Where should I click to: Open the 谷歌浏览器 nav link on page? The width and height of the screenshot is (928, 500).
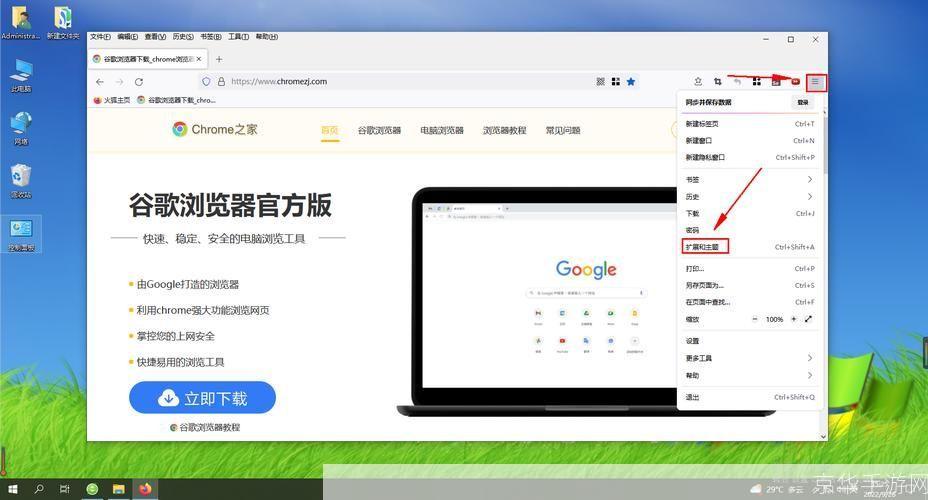click(379, 130)
